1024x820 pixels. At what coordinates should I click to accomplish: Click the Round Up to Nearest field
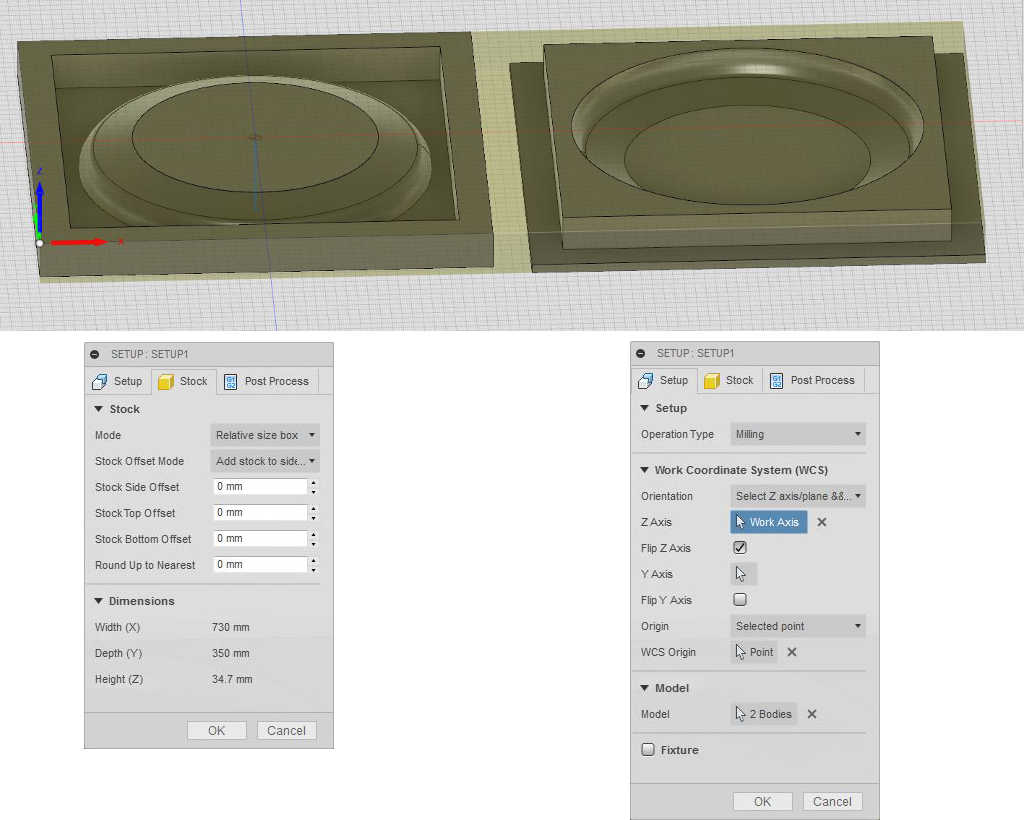tap(260, 565)
